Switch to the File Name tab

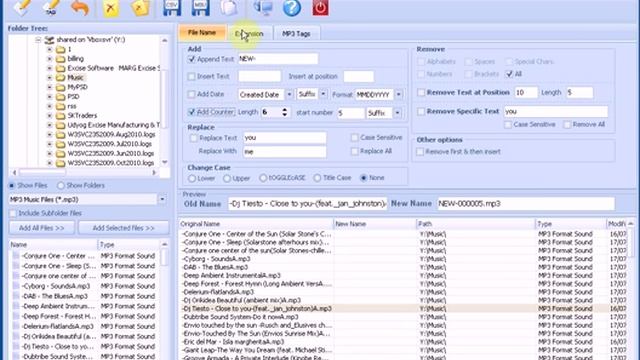pos(202,33)
